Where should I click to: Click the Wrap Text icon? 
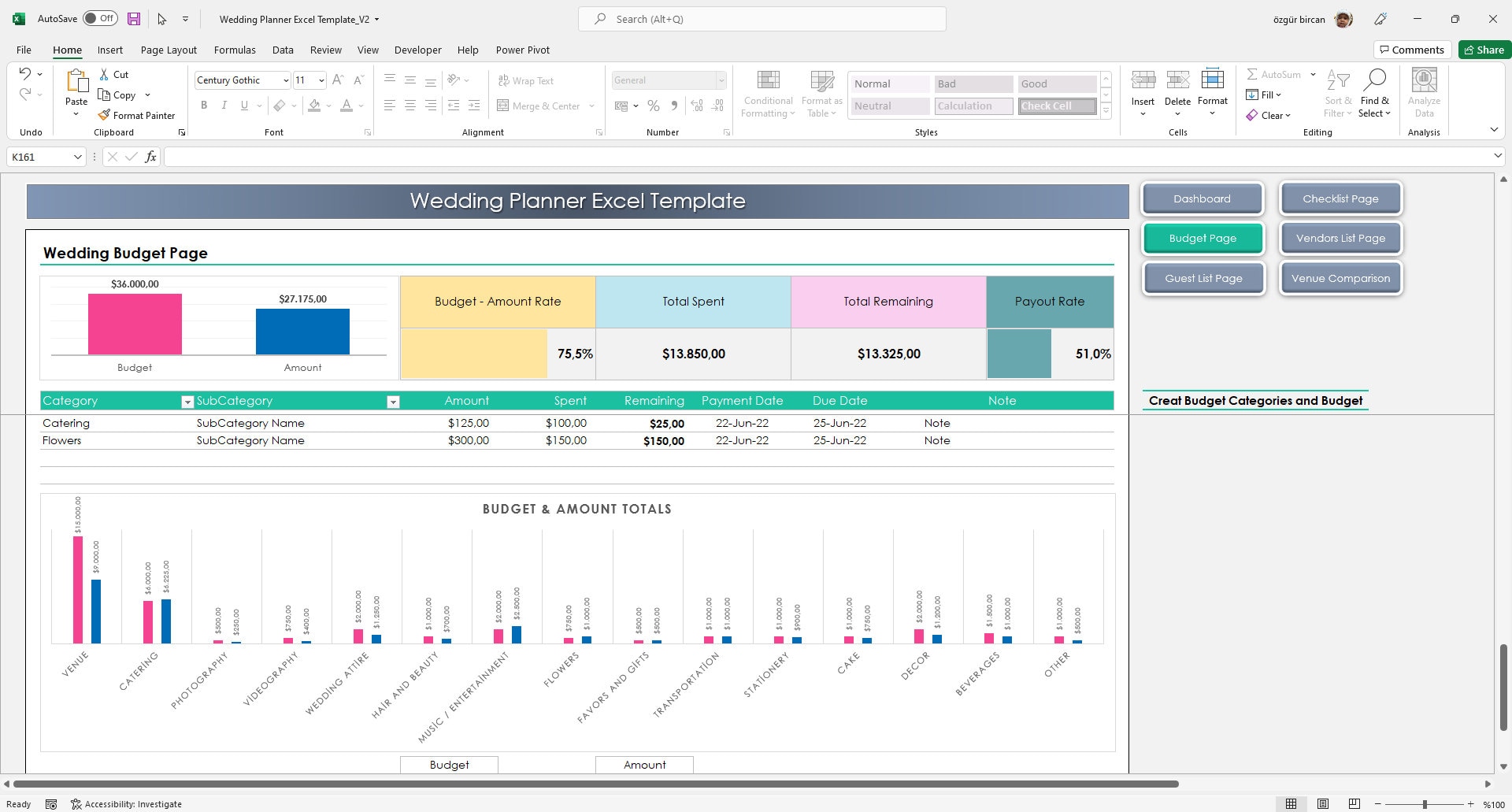point(524,80)
